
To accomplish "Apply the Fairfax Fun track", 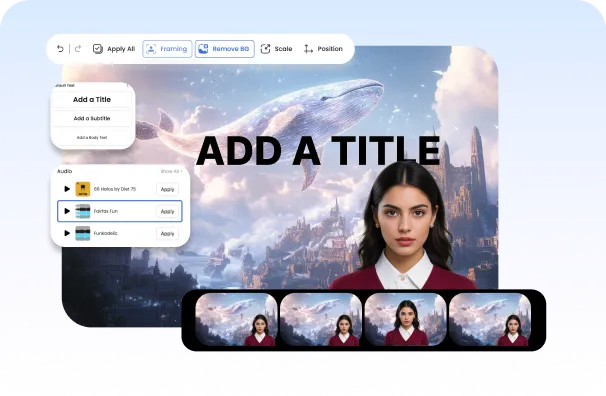I will pos(167,211).
